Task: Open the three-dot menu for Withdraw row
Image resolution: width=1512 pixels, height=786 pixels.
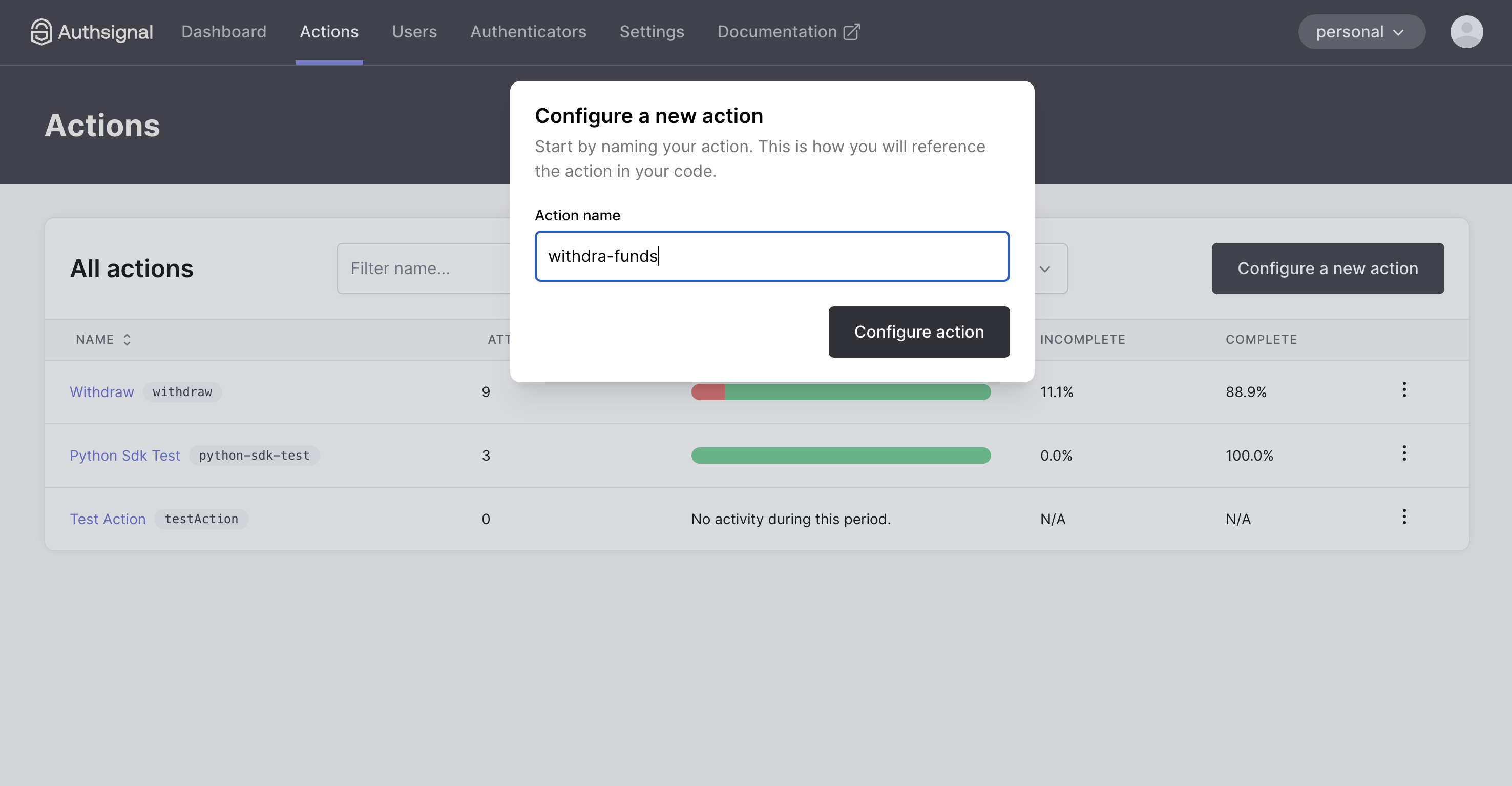Action: (1403, 390)
